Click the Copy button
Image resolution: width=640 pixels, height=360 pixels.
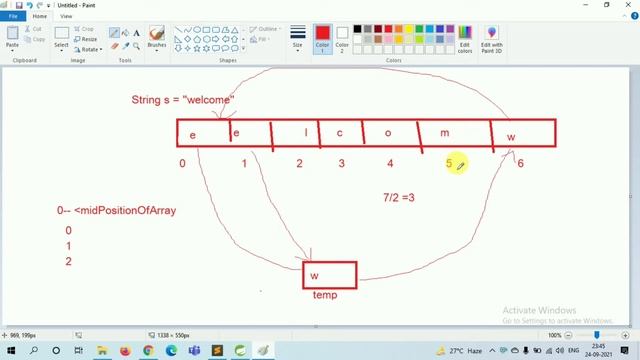coord(34,39)
